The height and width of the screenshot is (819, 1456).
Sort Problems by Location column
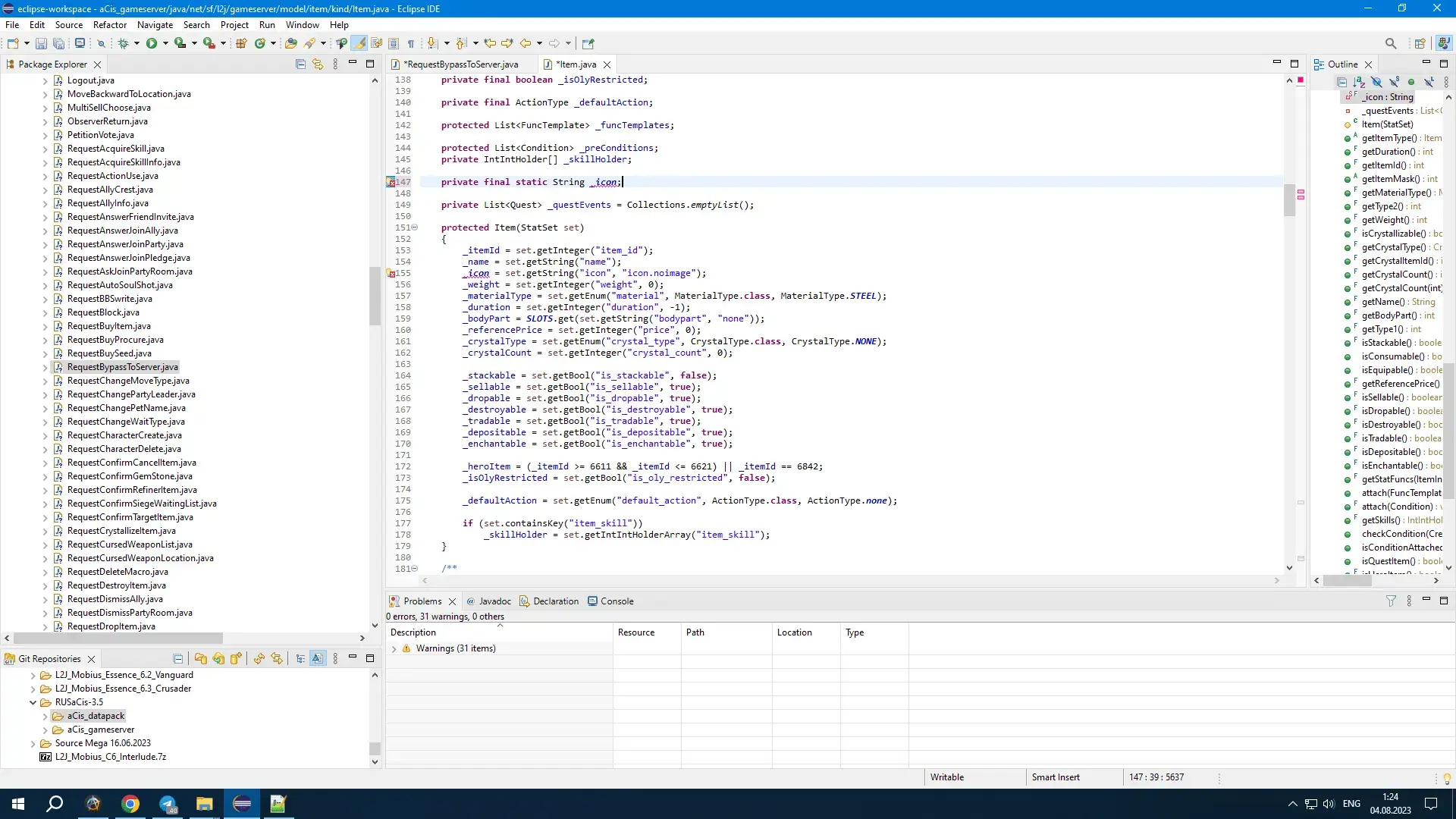(806, 632)
